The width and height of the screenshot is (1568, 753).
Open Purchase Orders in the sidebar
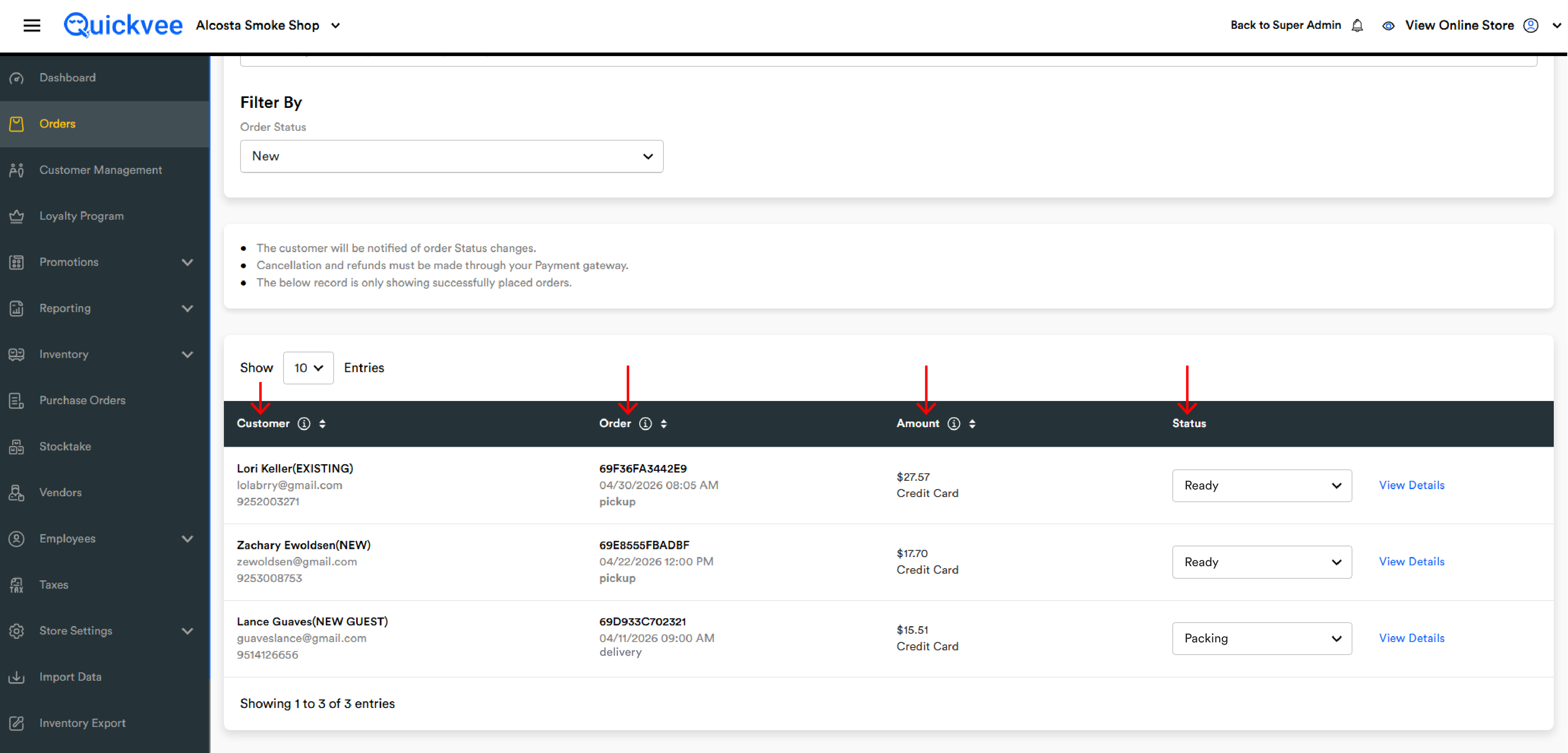pos(105,400)
